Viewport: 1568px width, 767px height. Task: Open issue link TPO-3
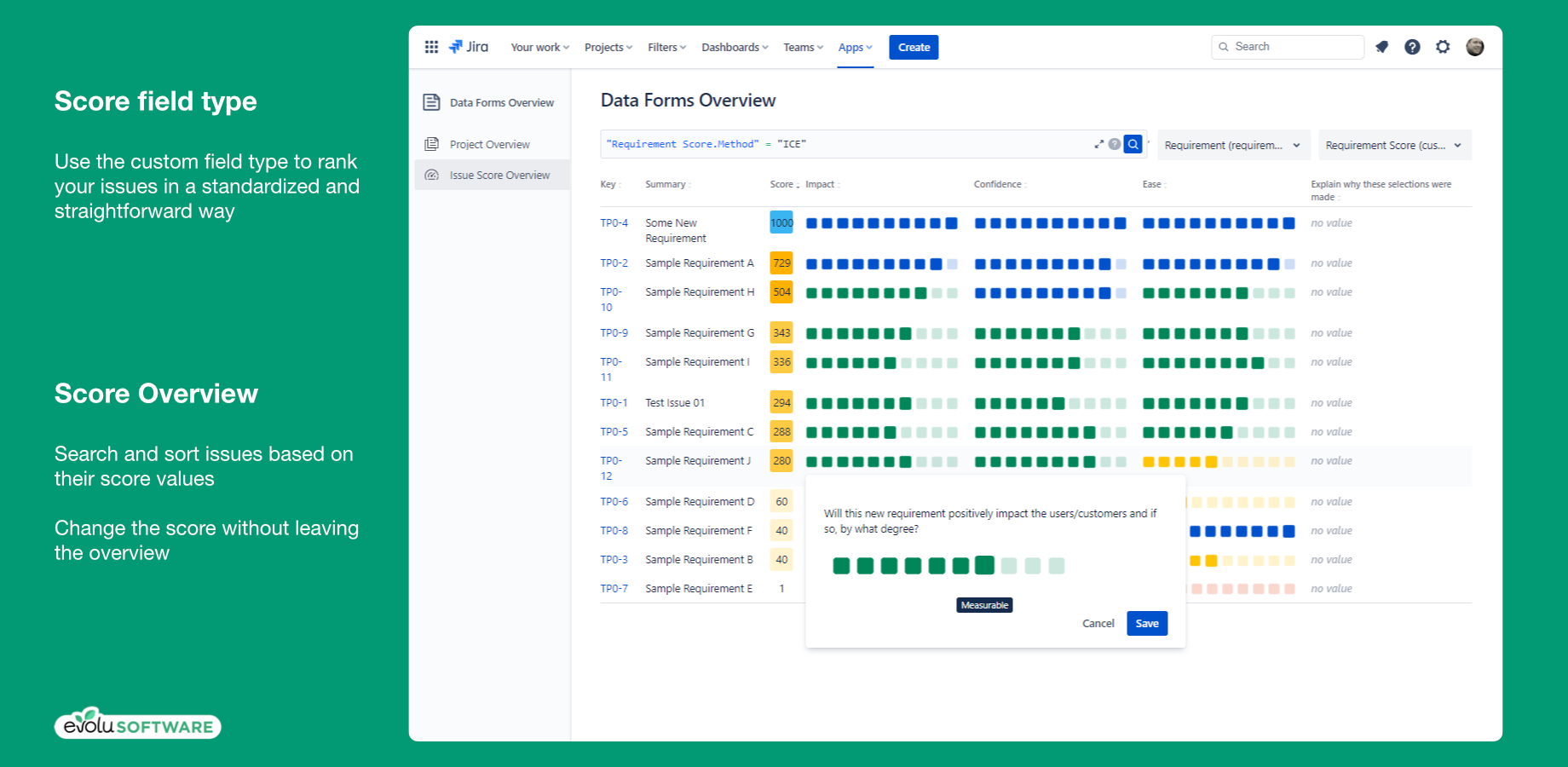(614, 559)
